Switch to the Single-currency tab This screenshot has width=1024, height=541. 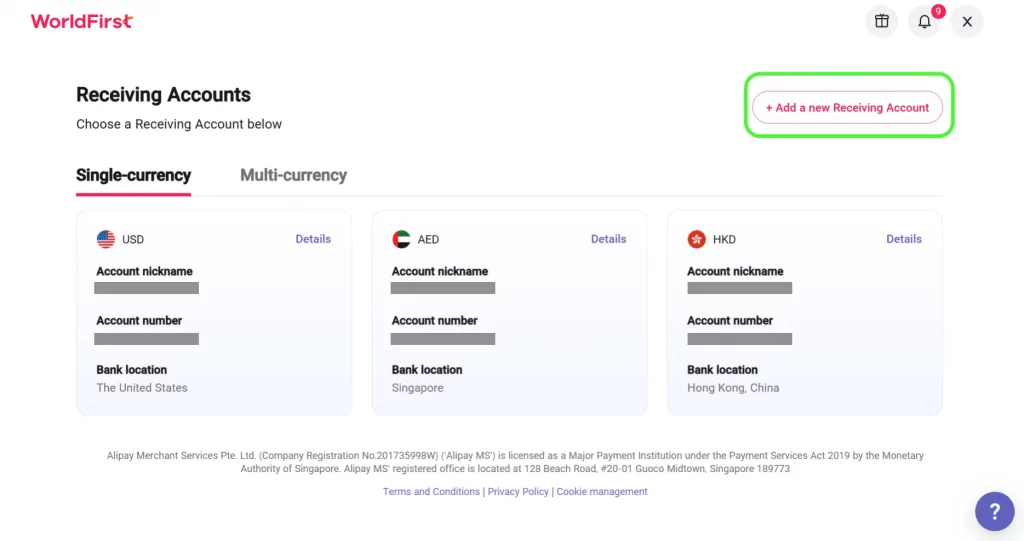133,175
